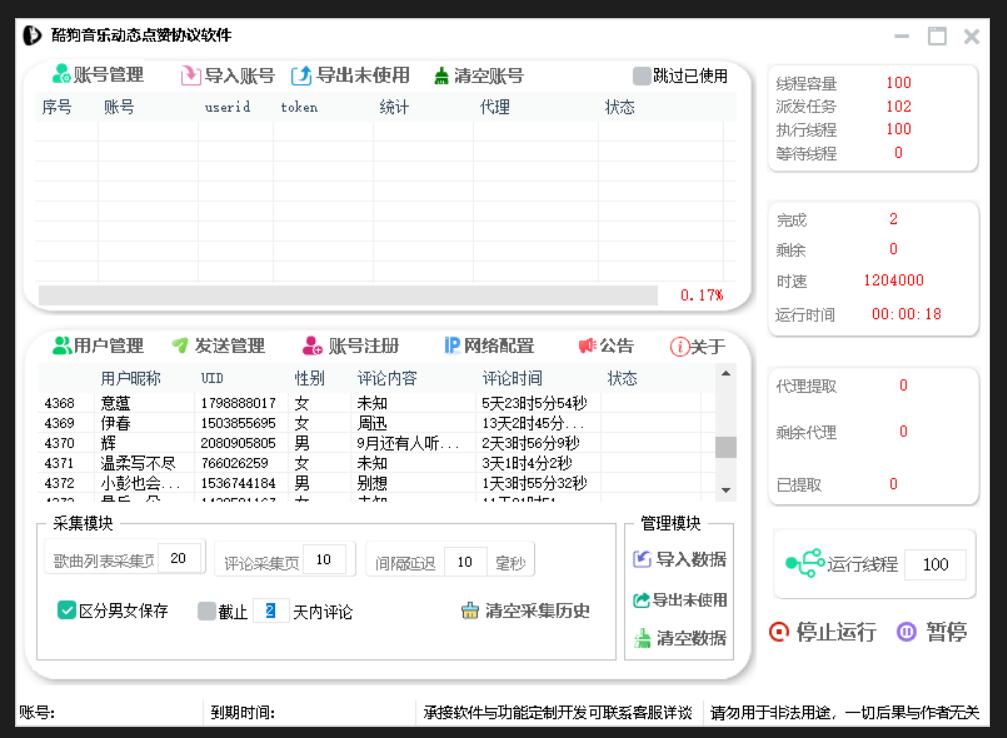The image size is (1007, 738).
Task: Click the 导入数据 import data icon
Action: (643, 560)
